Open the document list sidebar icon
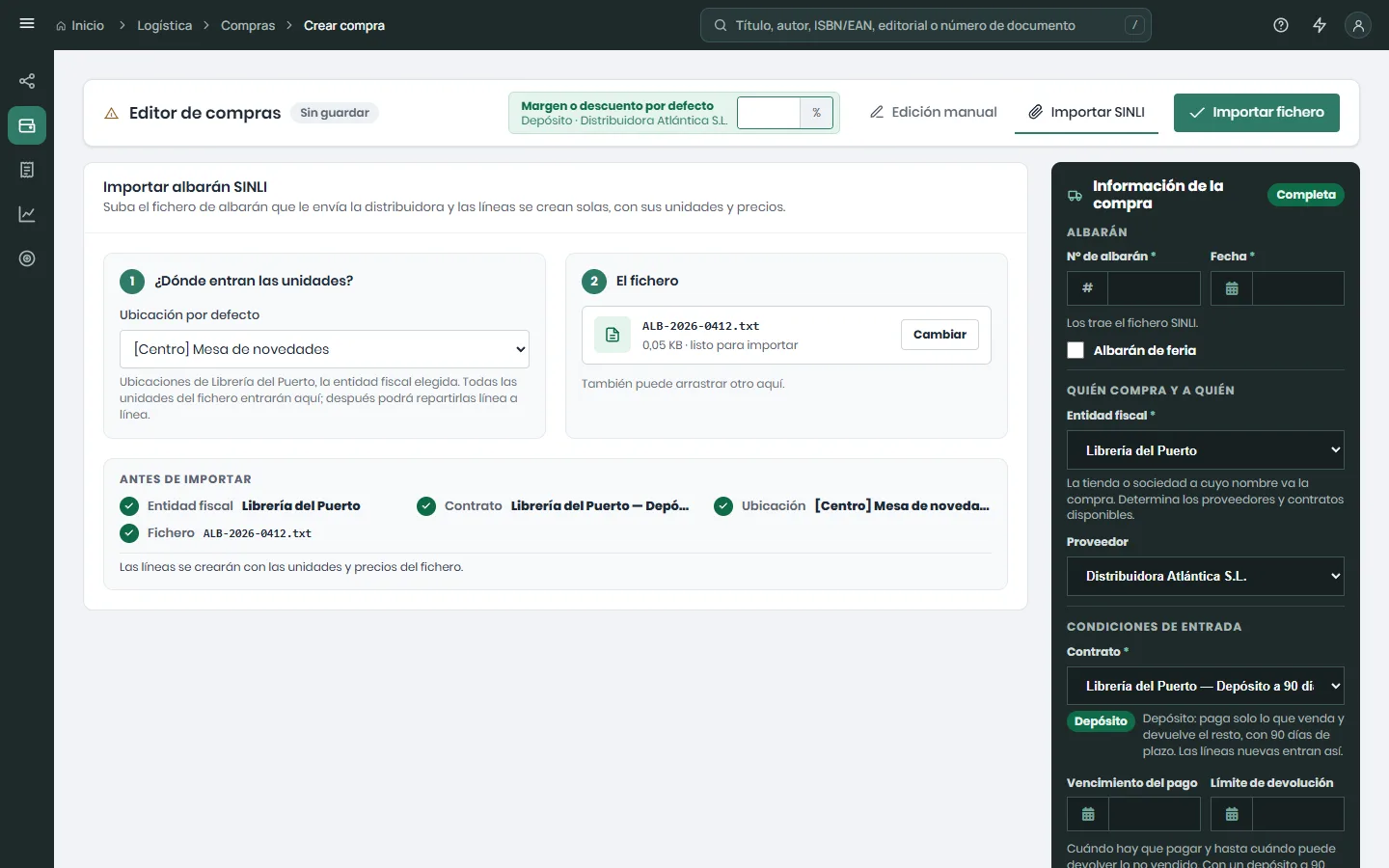 click(27, 170)
